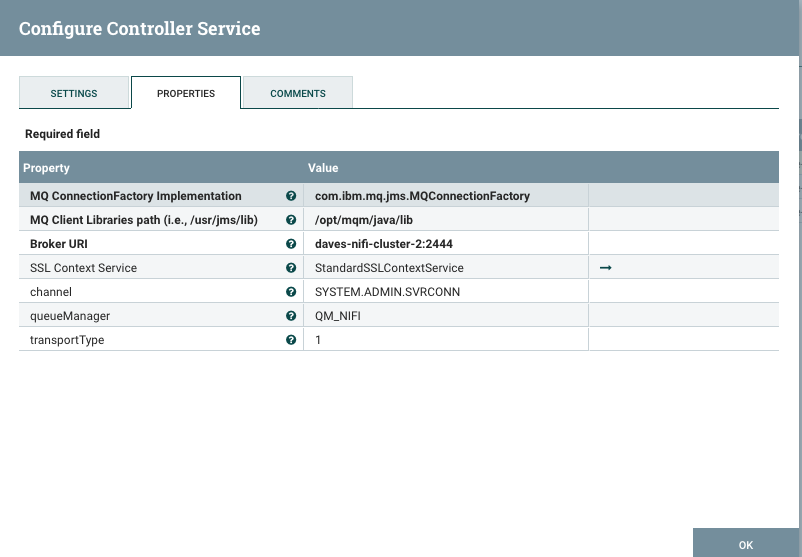802x557 pixels.
Task: Switch to the Settings tab
Action: 74,93
